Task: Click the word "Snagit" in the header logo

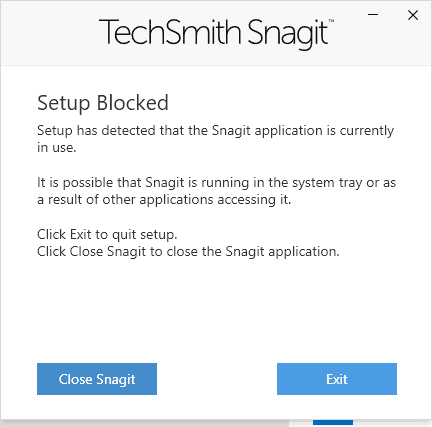Action: (x=288, y=34)
